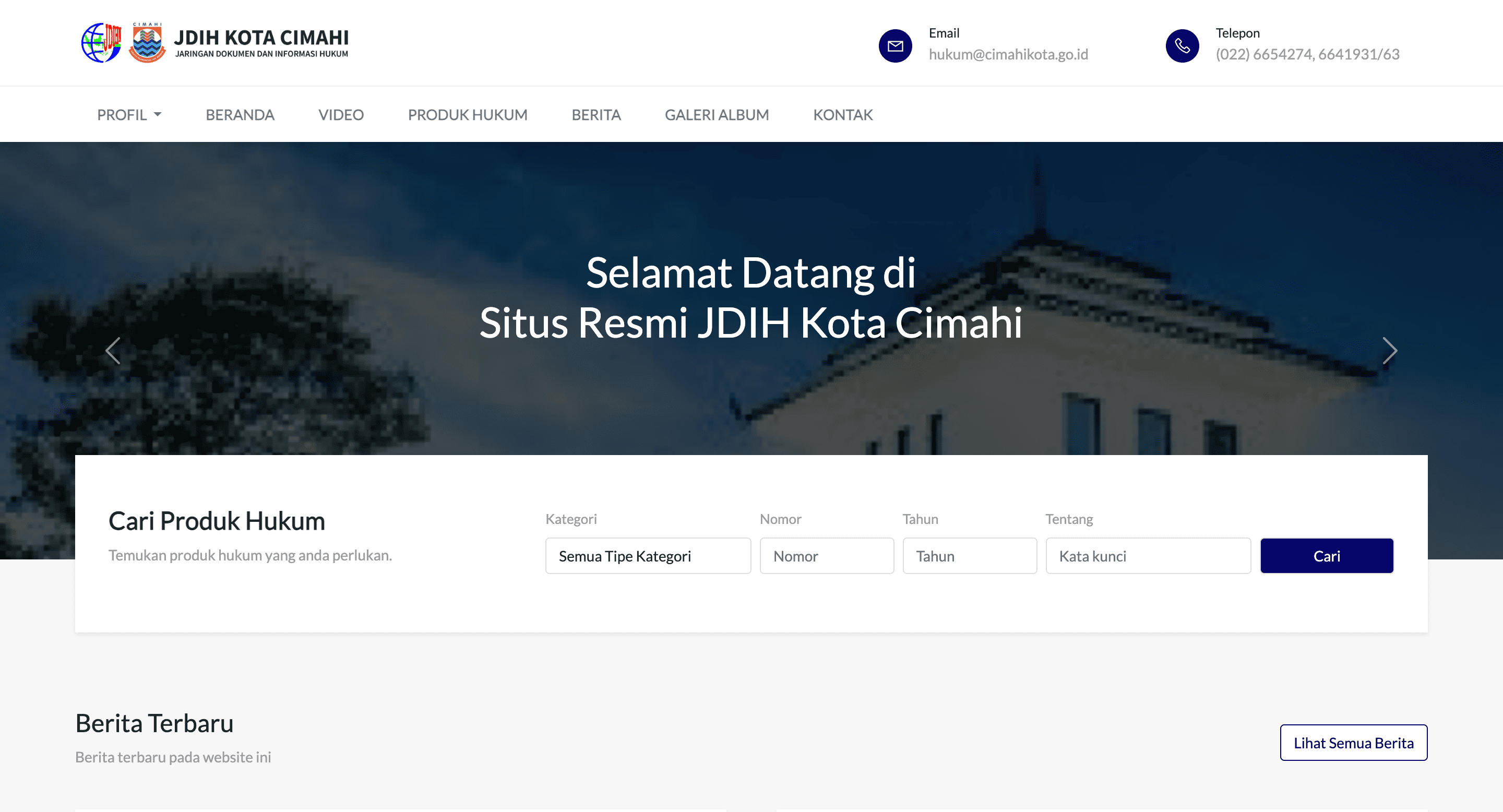1503x812 pixels.
Task: Click the Telepon label text
Action: click(x=1237, y=33)
